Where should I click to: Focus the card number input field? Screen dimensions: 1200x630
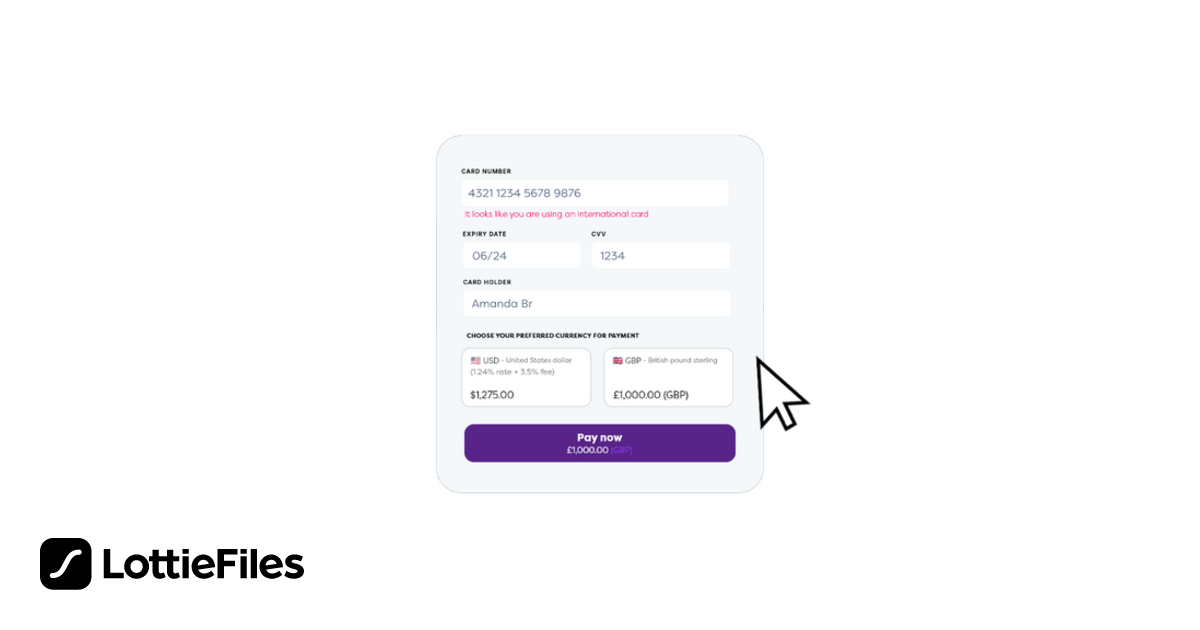click(x=595, y=193)
